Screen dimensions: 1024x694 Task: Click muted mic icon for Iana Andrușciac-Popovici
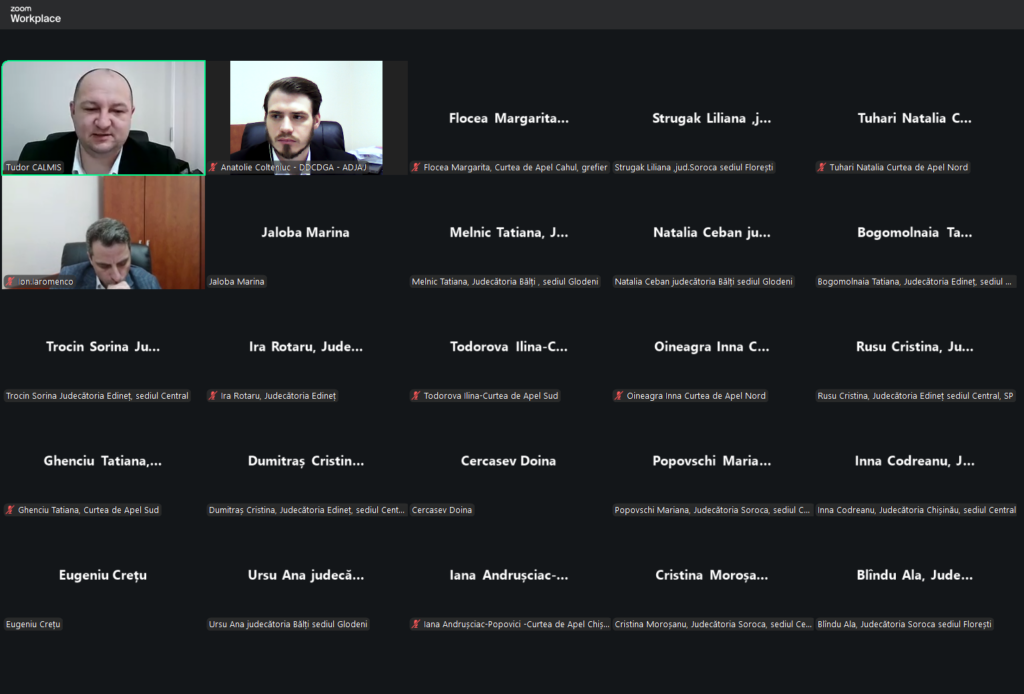416,624
